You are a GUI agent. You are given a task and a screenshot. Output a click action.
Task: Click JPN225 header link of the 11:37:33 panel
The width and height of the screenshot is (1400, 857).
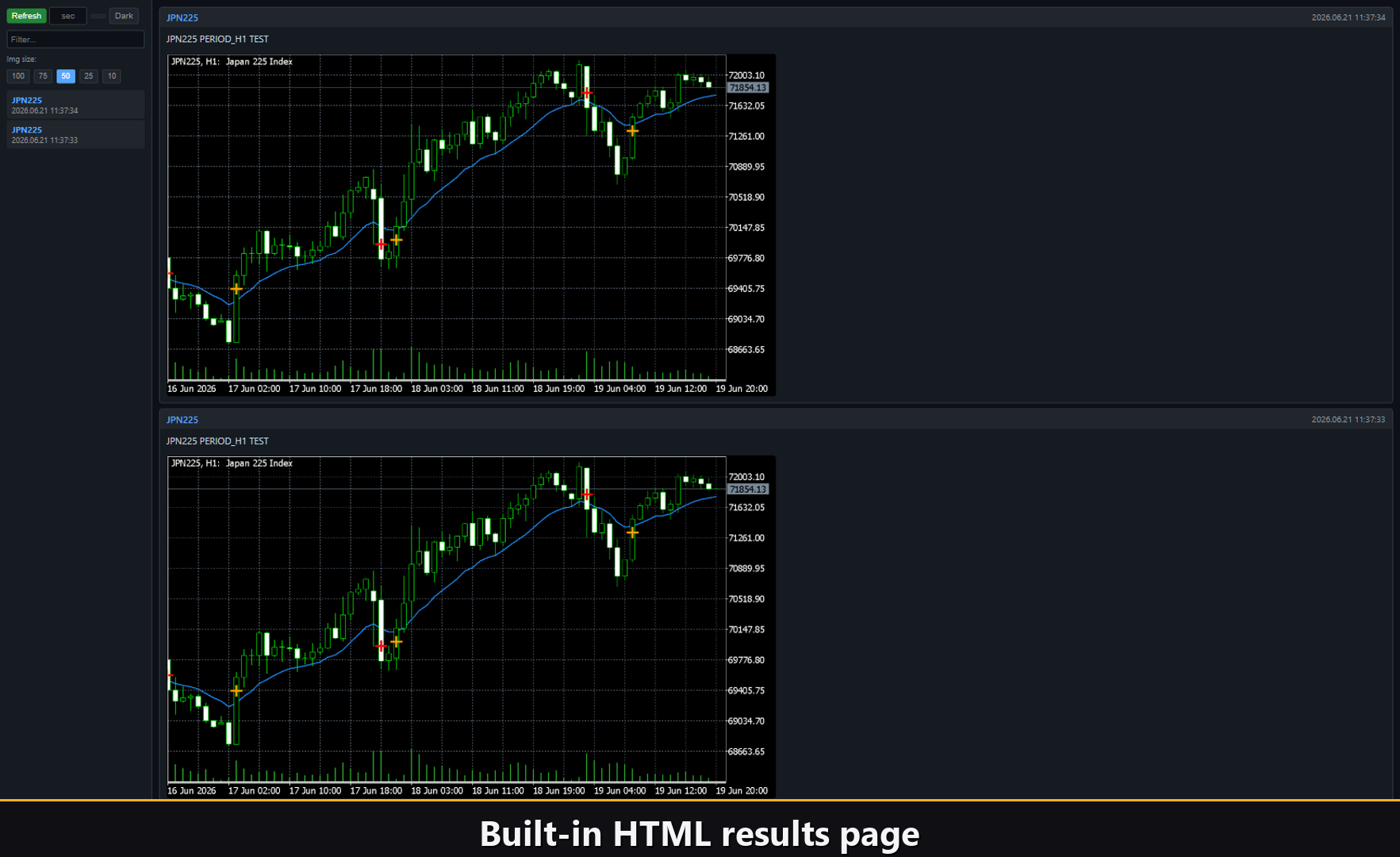182,420
